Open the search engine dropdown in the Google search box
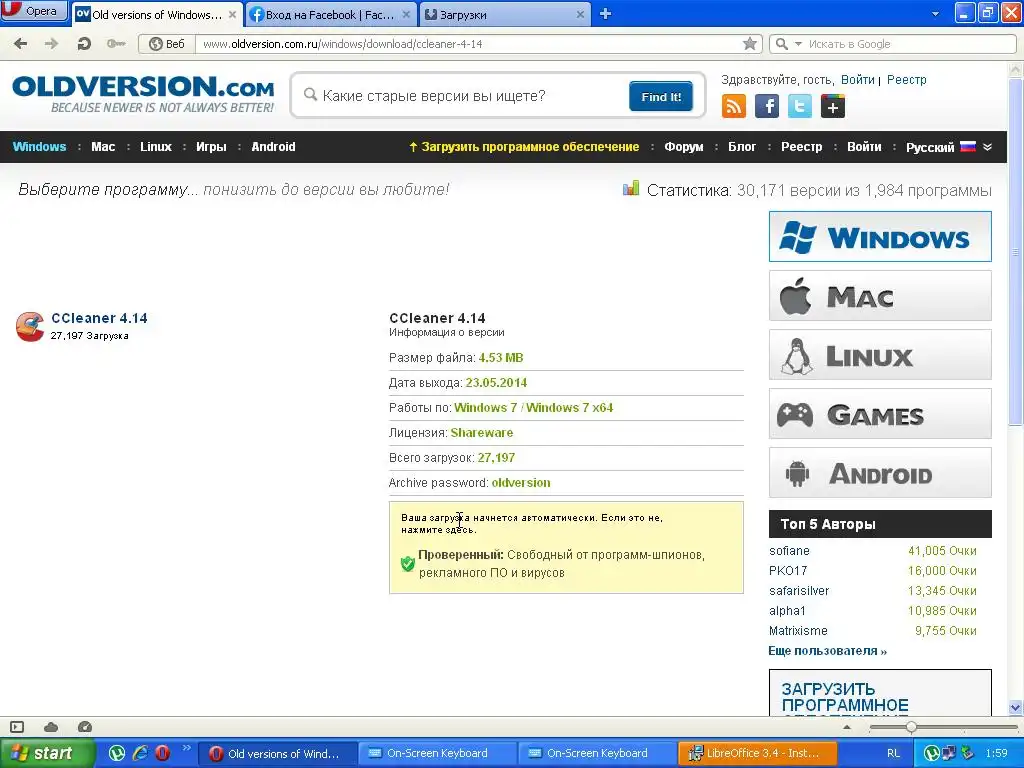 point(798,44)
